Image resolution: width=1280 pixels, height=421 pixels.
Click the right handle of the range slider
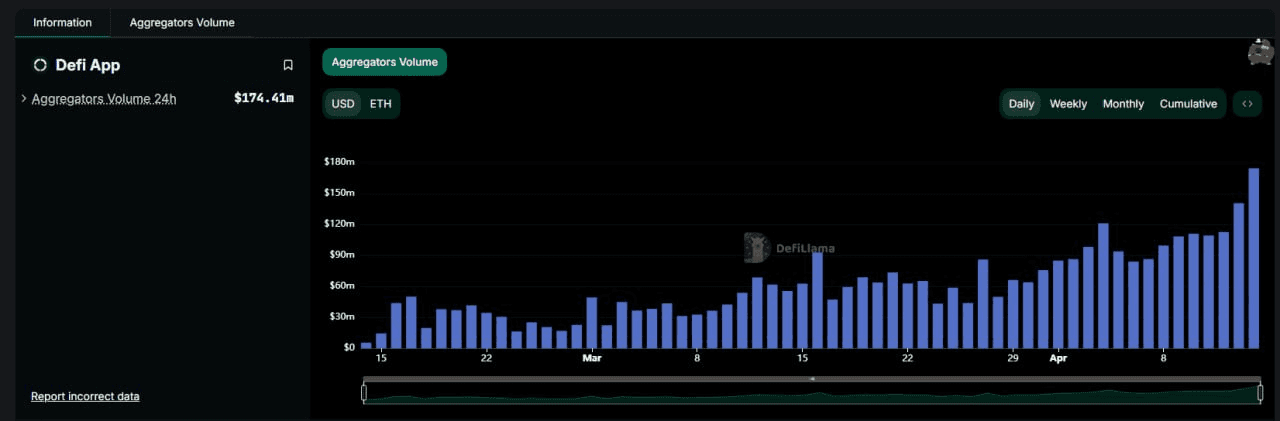coord(1260,393)
